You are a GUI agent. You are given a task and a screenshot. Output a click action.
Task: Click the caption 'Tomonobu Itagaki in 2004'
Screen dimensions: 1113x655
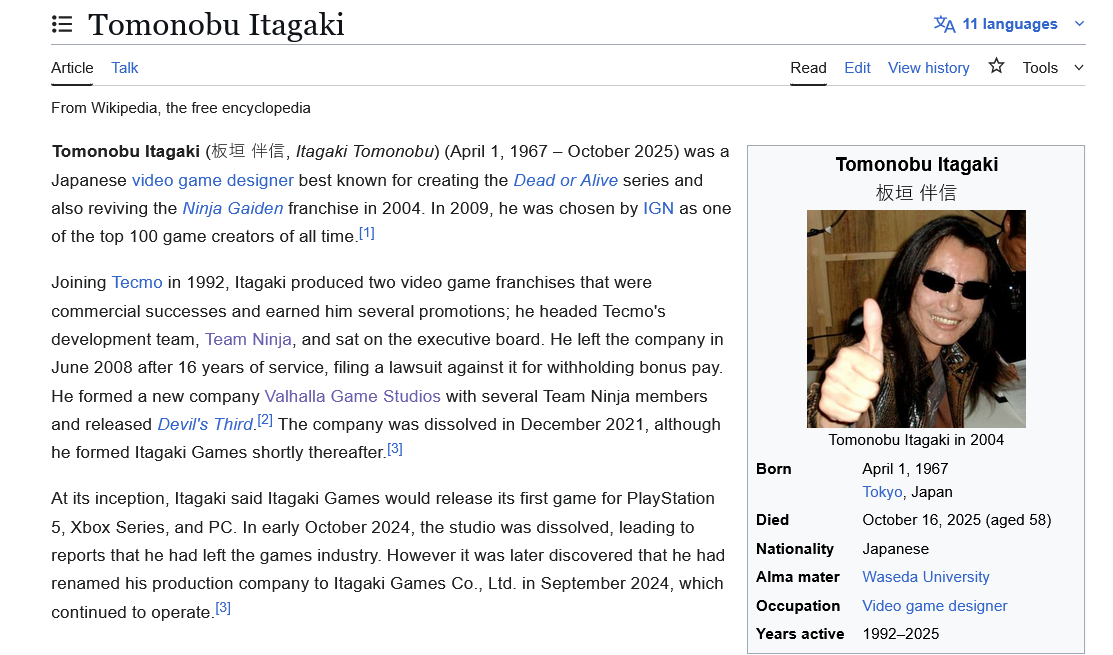[916, 440]
